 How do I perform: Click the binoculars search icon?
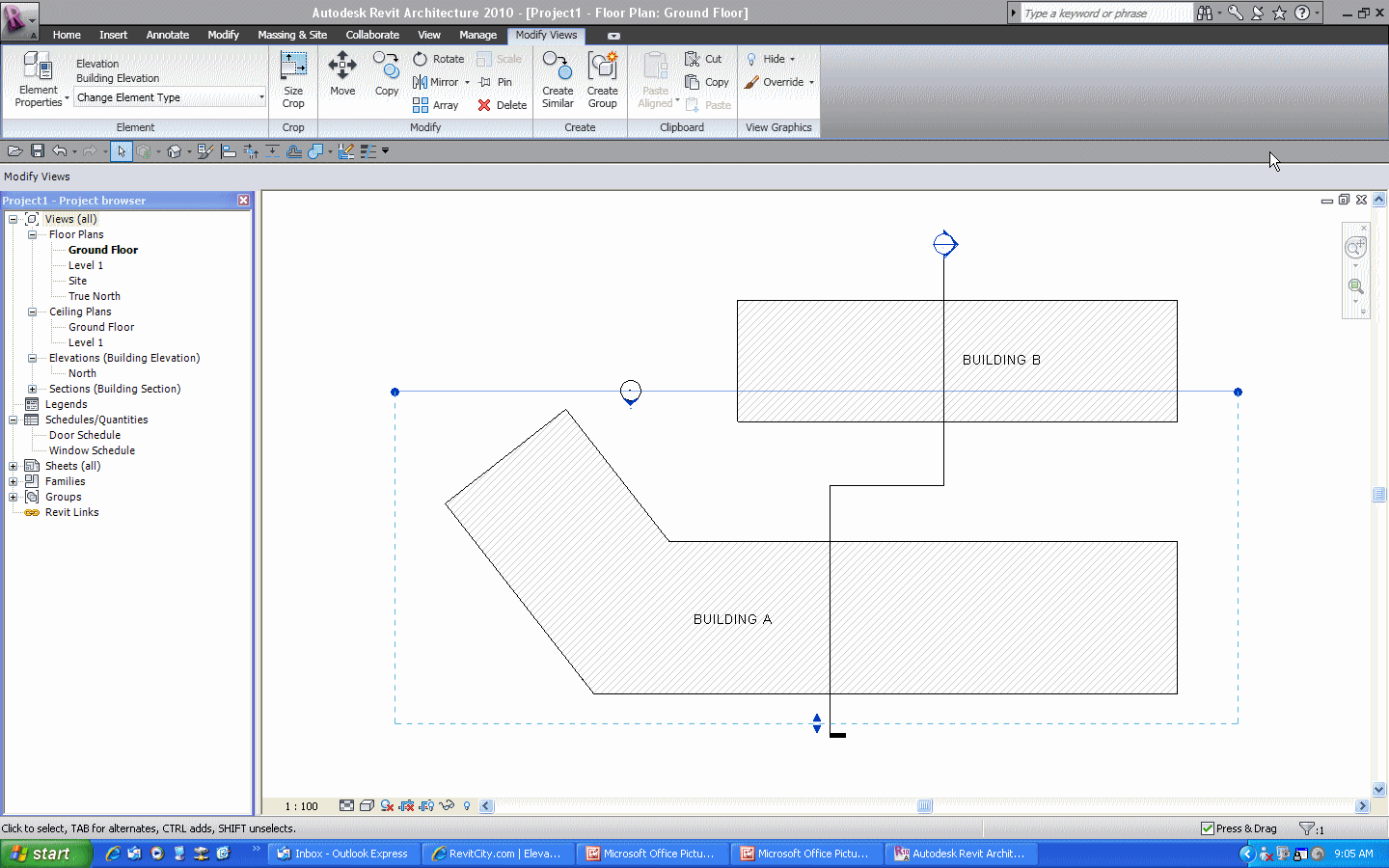1205,13
